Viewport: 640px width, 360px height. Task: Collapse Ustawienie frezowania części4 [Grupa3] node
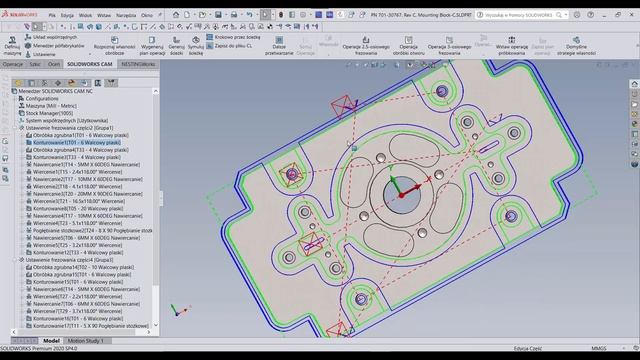coord(16,260)
